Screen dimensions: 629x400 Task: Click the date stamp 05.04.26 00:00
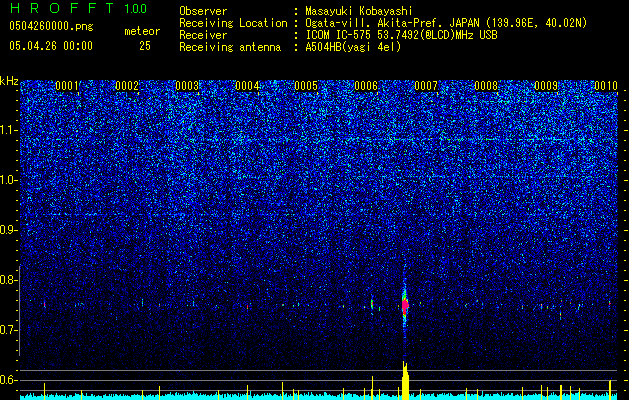(x=51, y=45)
